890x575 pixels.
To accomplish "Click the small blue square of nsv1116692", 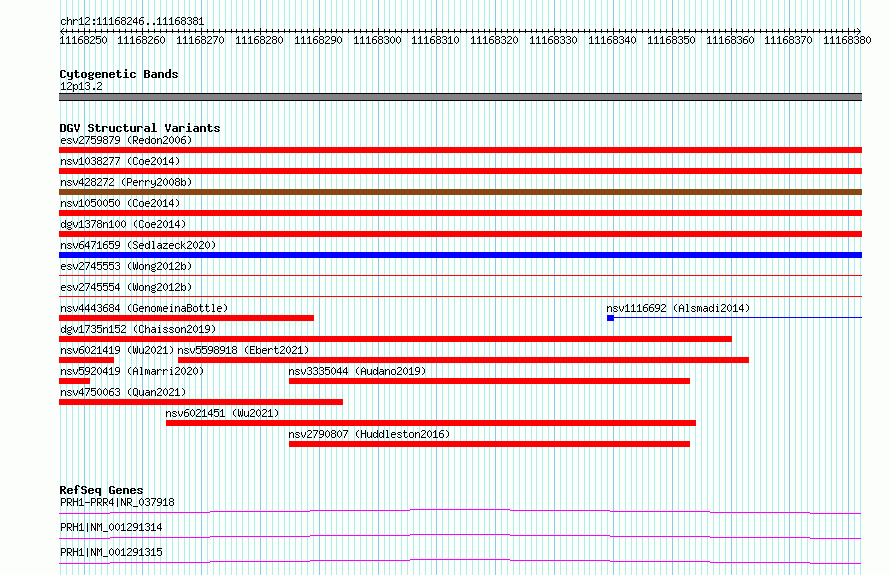I will [611, 318].
